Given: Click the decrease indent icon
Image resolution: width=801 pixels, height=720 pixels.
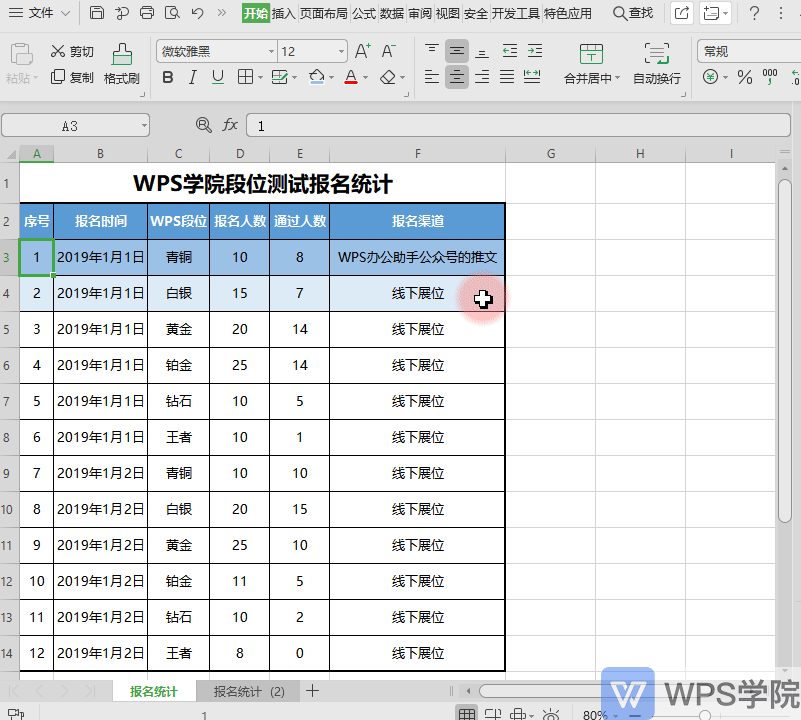Looking at the screenshot, I should click(x=510, y=51).
